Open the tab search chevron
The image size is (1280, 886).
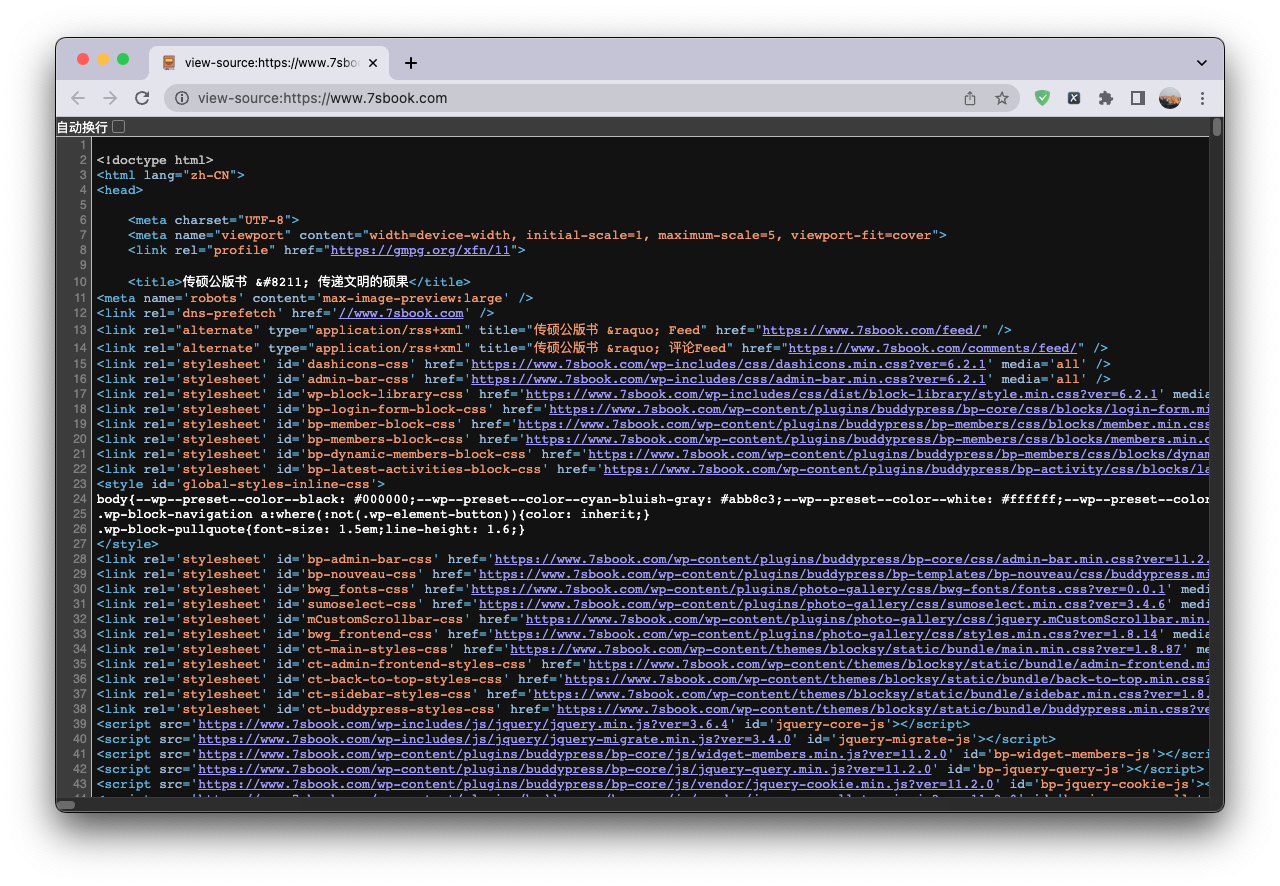coord(1201,63)
